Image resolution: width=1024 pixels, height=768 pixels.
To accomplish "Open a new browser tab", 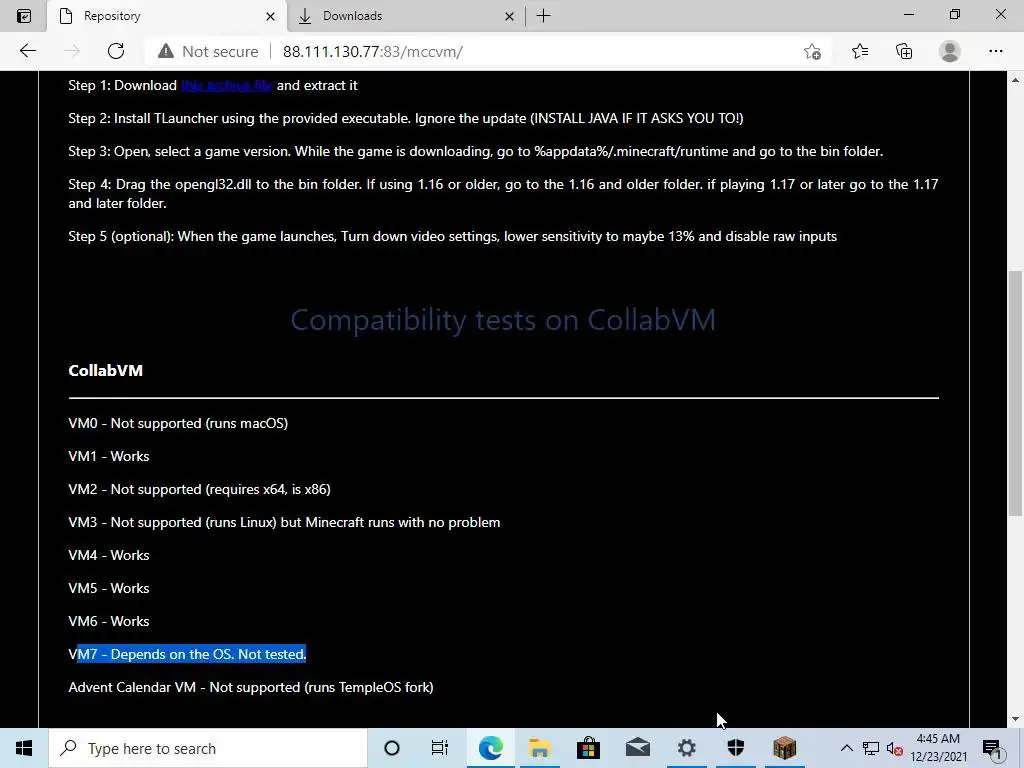I will click(x=543, y=16).
